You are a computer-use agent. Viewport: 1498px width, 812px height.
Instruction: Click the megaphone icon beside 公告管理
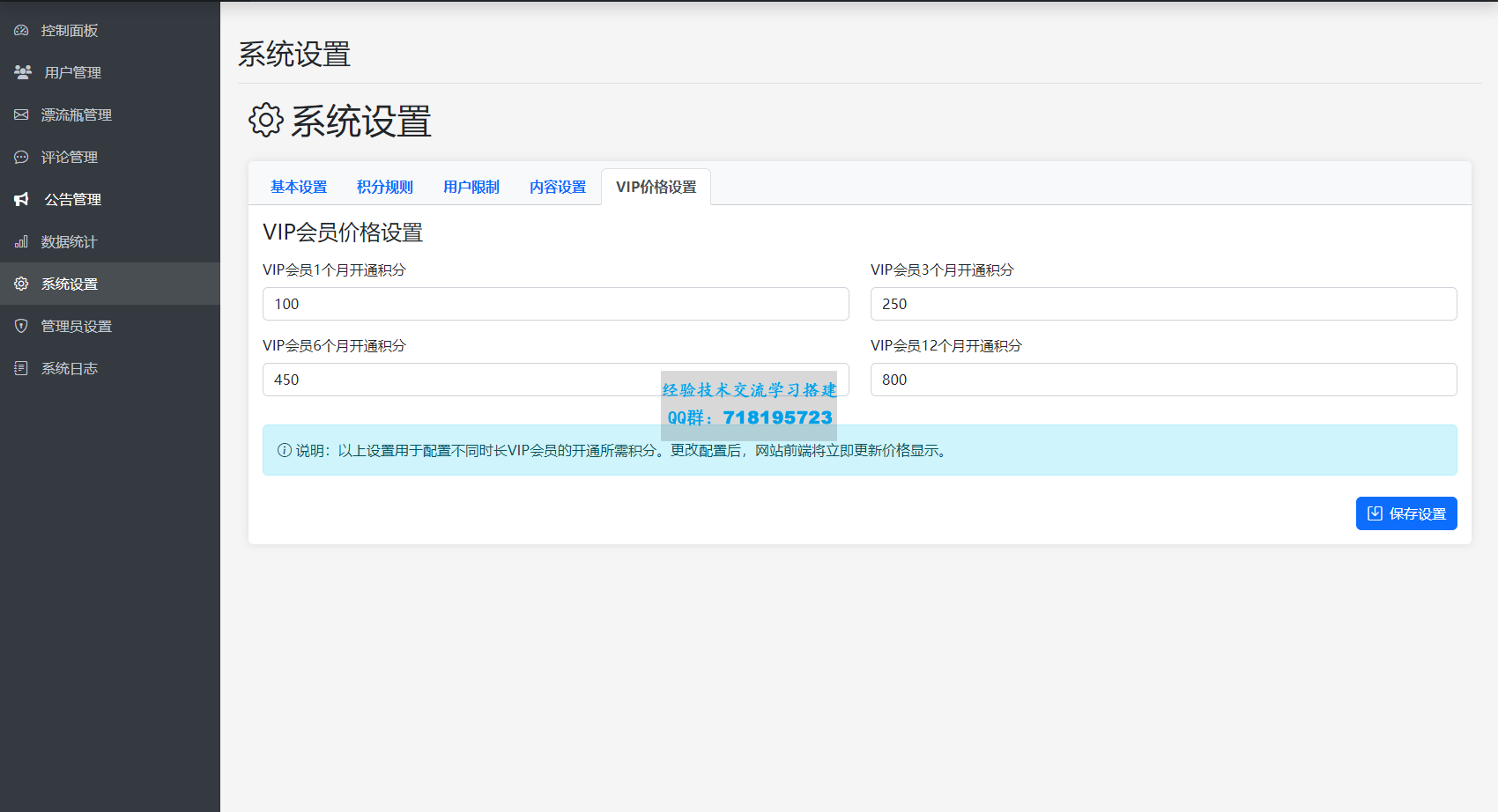(22, 199)
